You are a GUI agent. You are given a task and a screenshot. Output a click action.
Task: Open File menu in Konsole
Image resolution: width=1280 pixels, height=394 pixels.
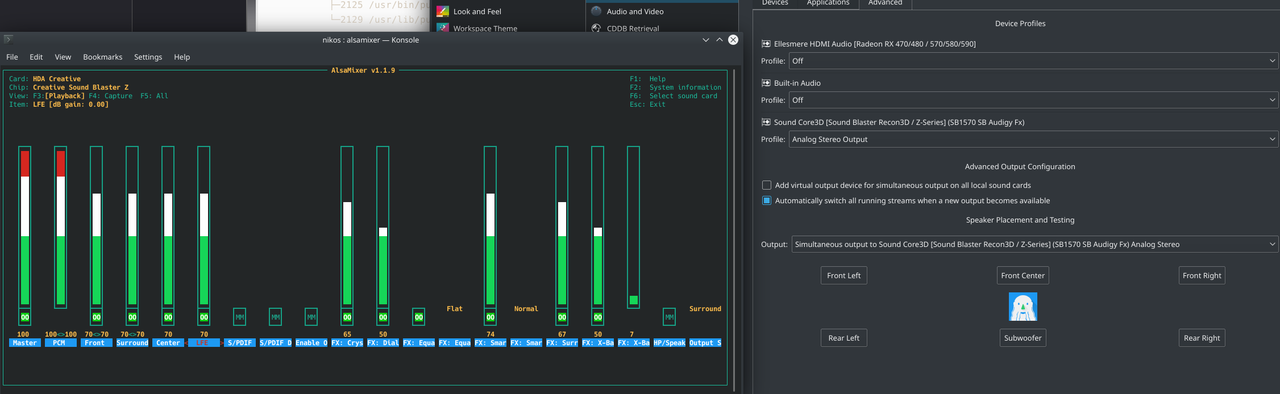click(12, 57)
